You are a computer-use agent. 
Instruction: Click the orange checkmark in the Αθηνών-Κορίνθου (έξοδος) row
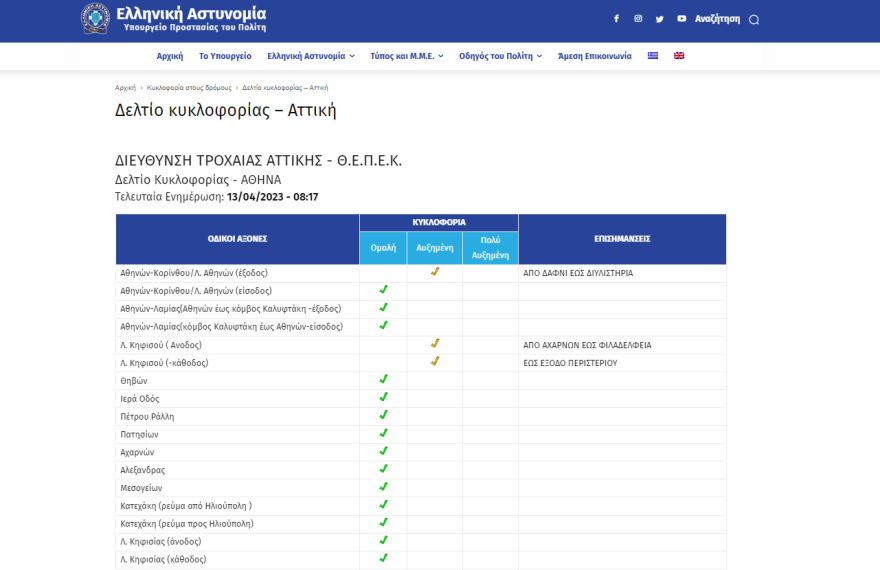(435, 272)
